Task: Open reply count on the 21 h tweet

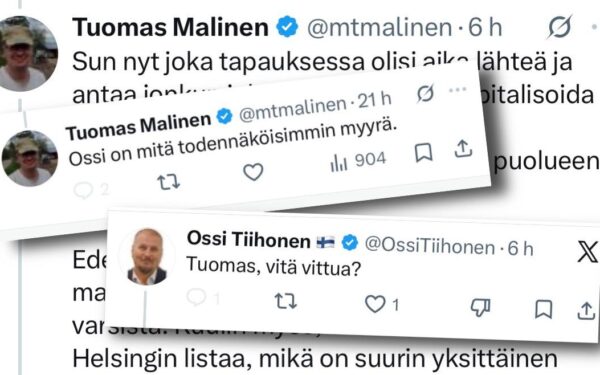Action: pyautogui.click(x=91, y=190)
